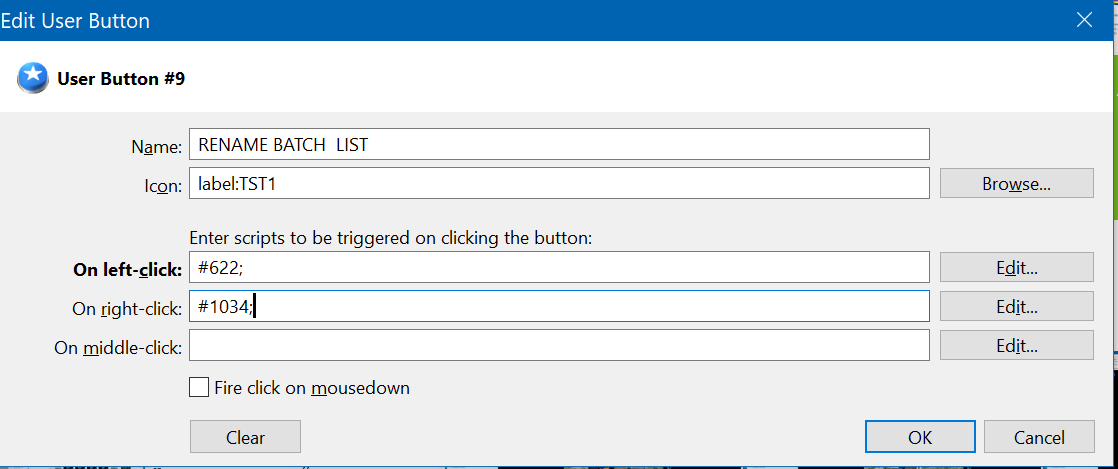The image size is (1118, 469).
Task: Confirm the dialog with OK
Action: tap(919, 437)
